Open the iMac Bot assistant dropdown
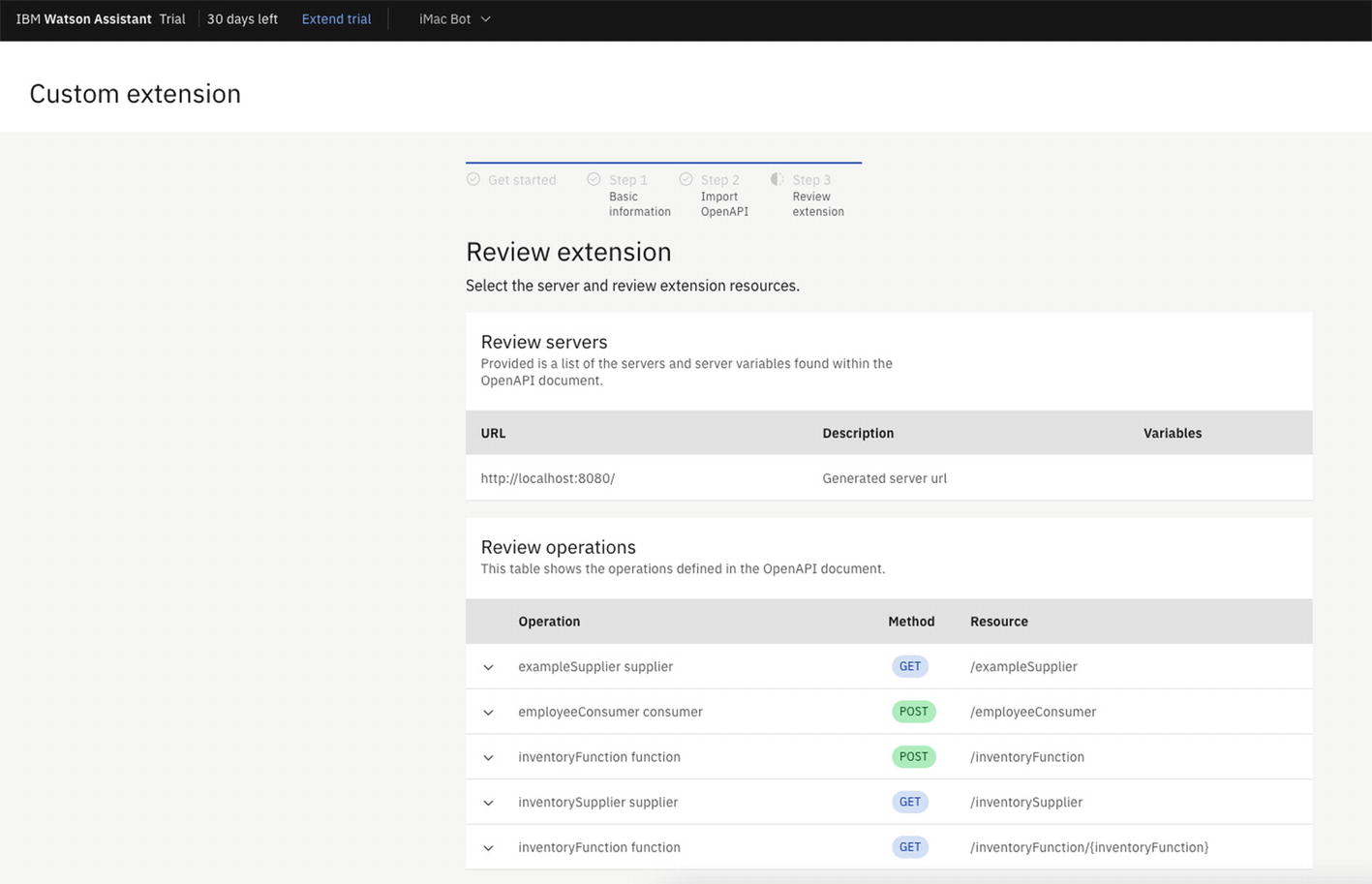This screenshot has width=1372, height=884. [454, 19]
